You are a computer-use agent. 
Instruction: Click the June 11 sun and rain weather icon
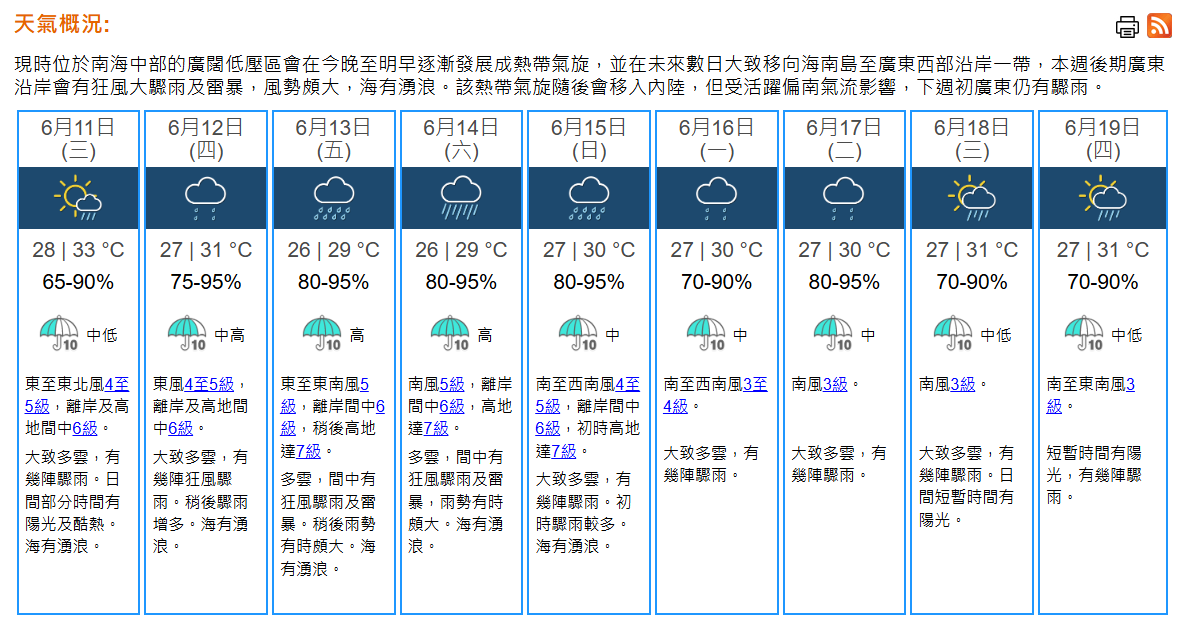(x=78, y=197)
